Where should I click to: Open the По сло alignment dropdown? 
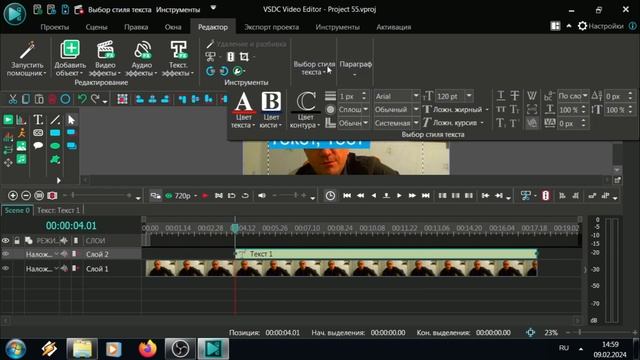(x=585, y=96)
